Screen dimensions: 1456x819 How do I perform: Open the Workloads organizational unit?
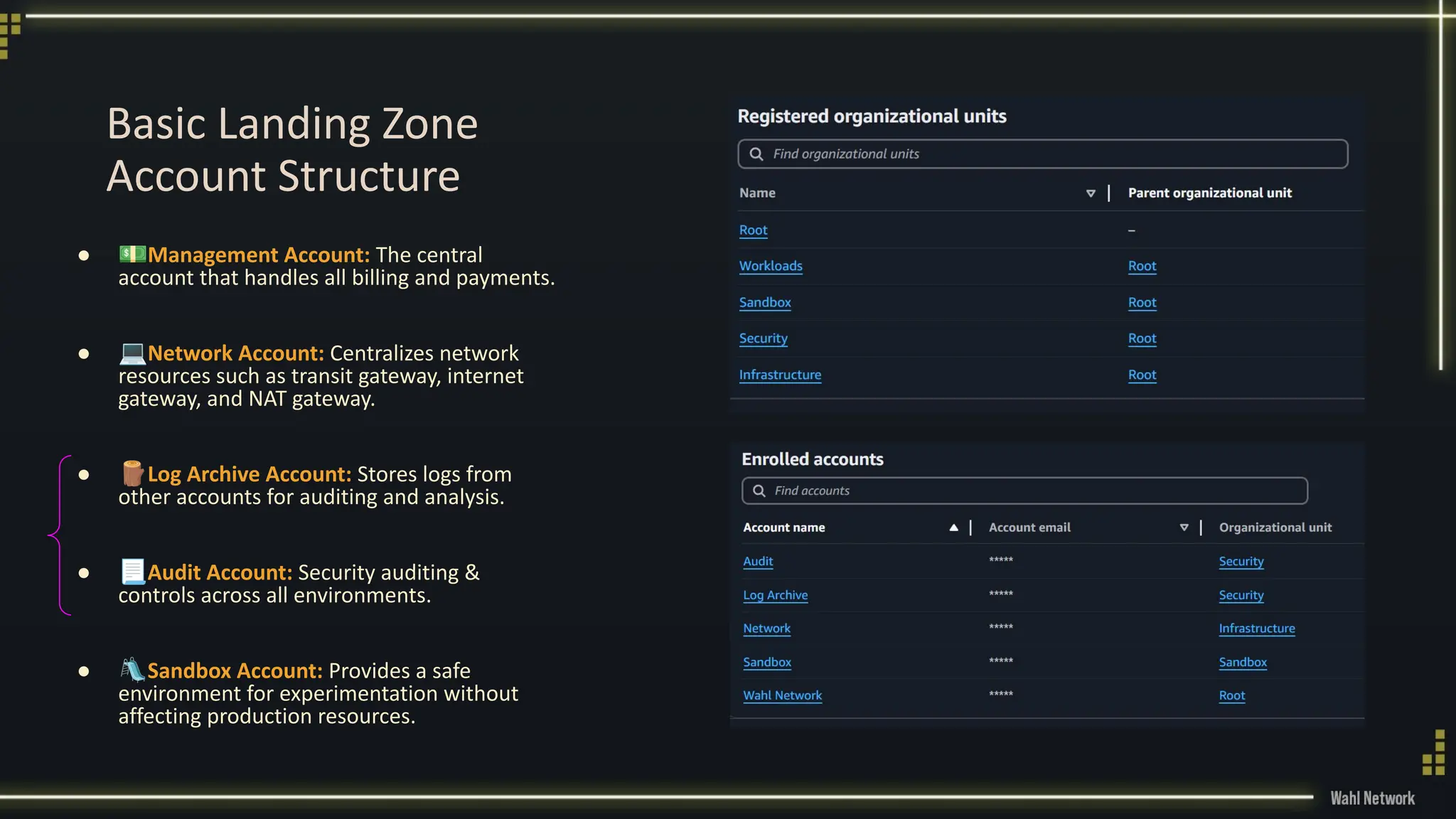click(x=771, y=266)
